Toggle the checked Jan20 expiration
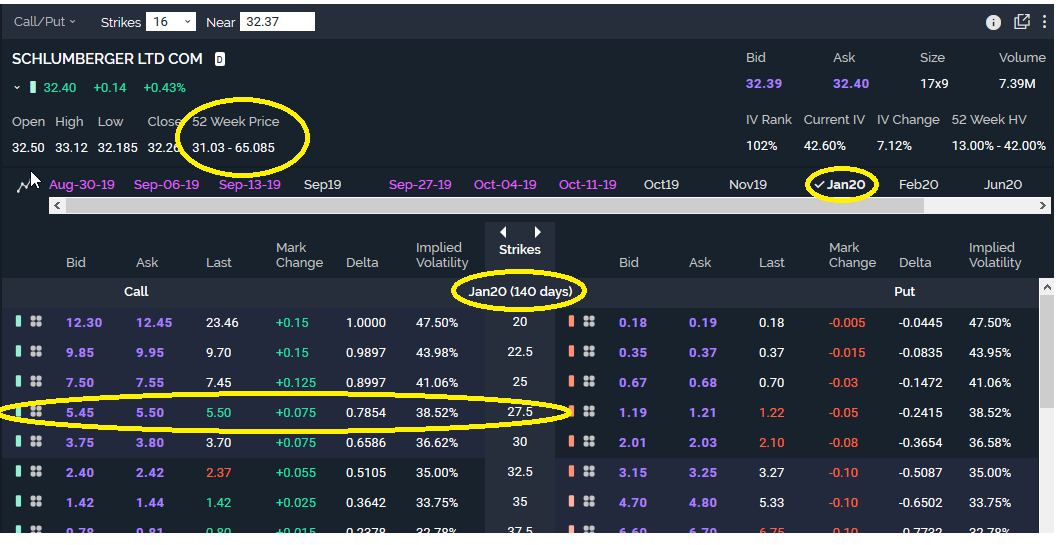The image size is (1061, 545). [840, 185]
